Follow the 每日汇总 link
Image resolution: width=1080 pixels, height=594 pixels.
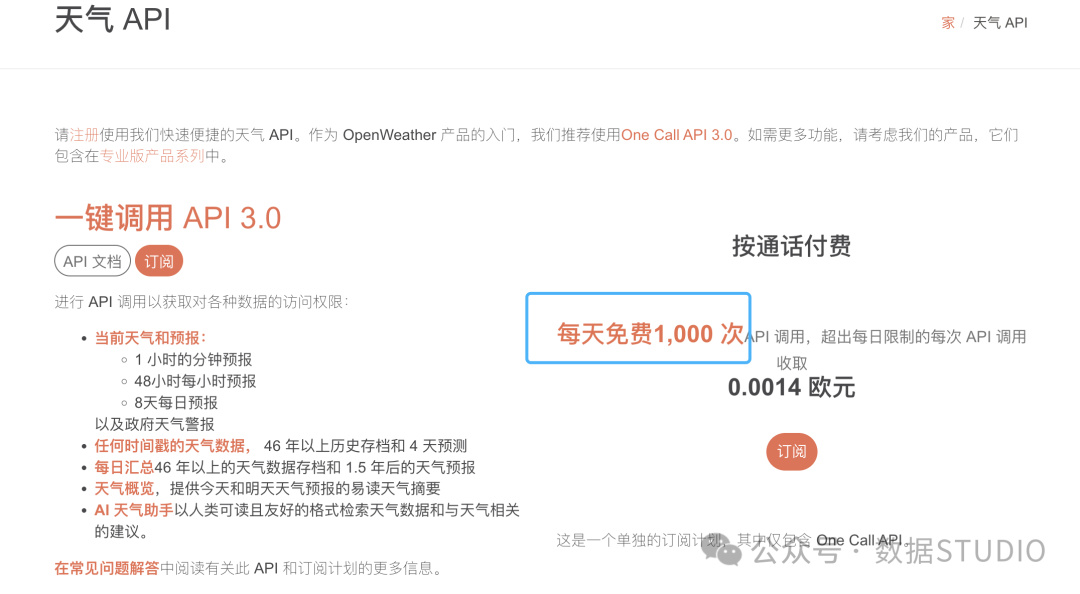coord(124,467)
